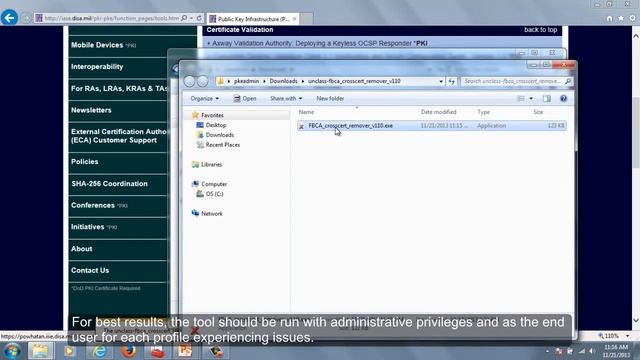This screenshot has height=360, width=640.
Task: Select Network in navigation pane
Action: [211, 213]
